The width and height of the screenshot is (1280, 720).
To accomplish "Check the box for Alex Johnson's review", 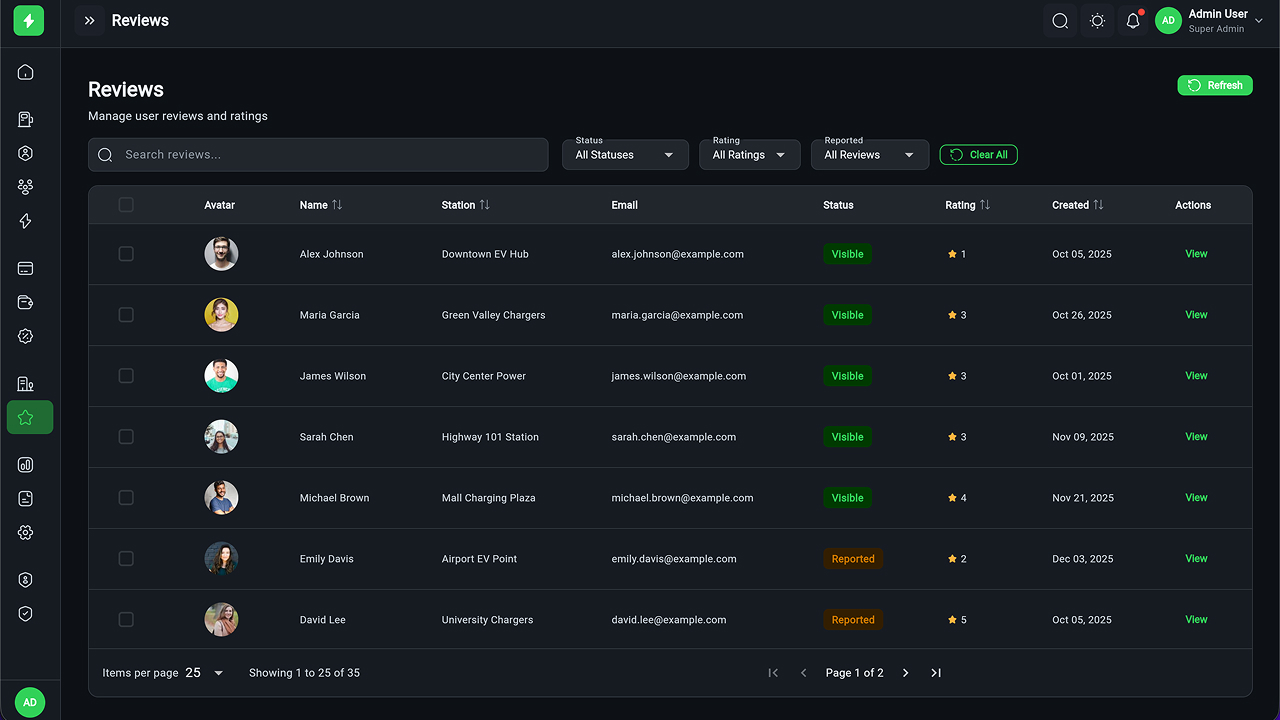I will click(126, 254).
